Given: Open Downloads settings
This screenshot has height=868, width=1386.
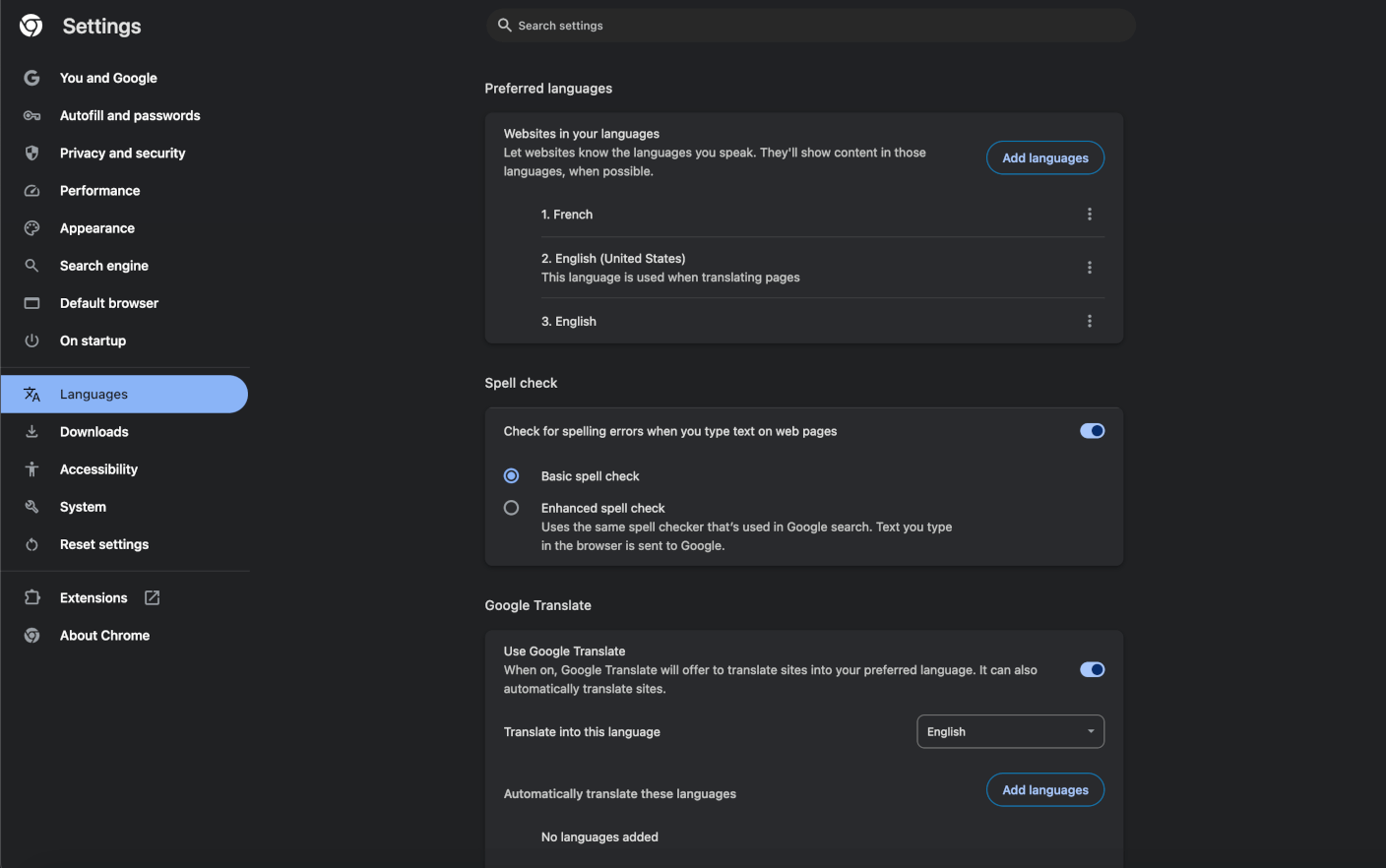Looking at the screenshot, I should 94,431.
